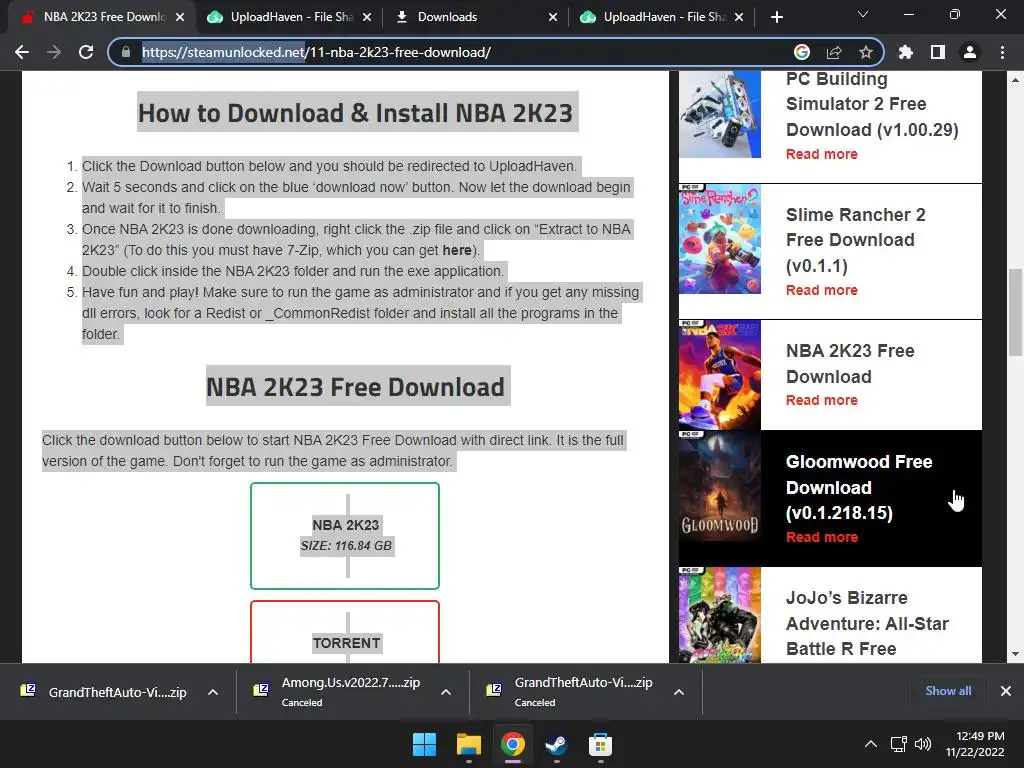This screenshot has height=768, width=1024.
Task: Open Microsoft Store from the taskbar
Action: (x=600, y=744)
